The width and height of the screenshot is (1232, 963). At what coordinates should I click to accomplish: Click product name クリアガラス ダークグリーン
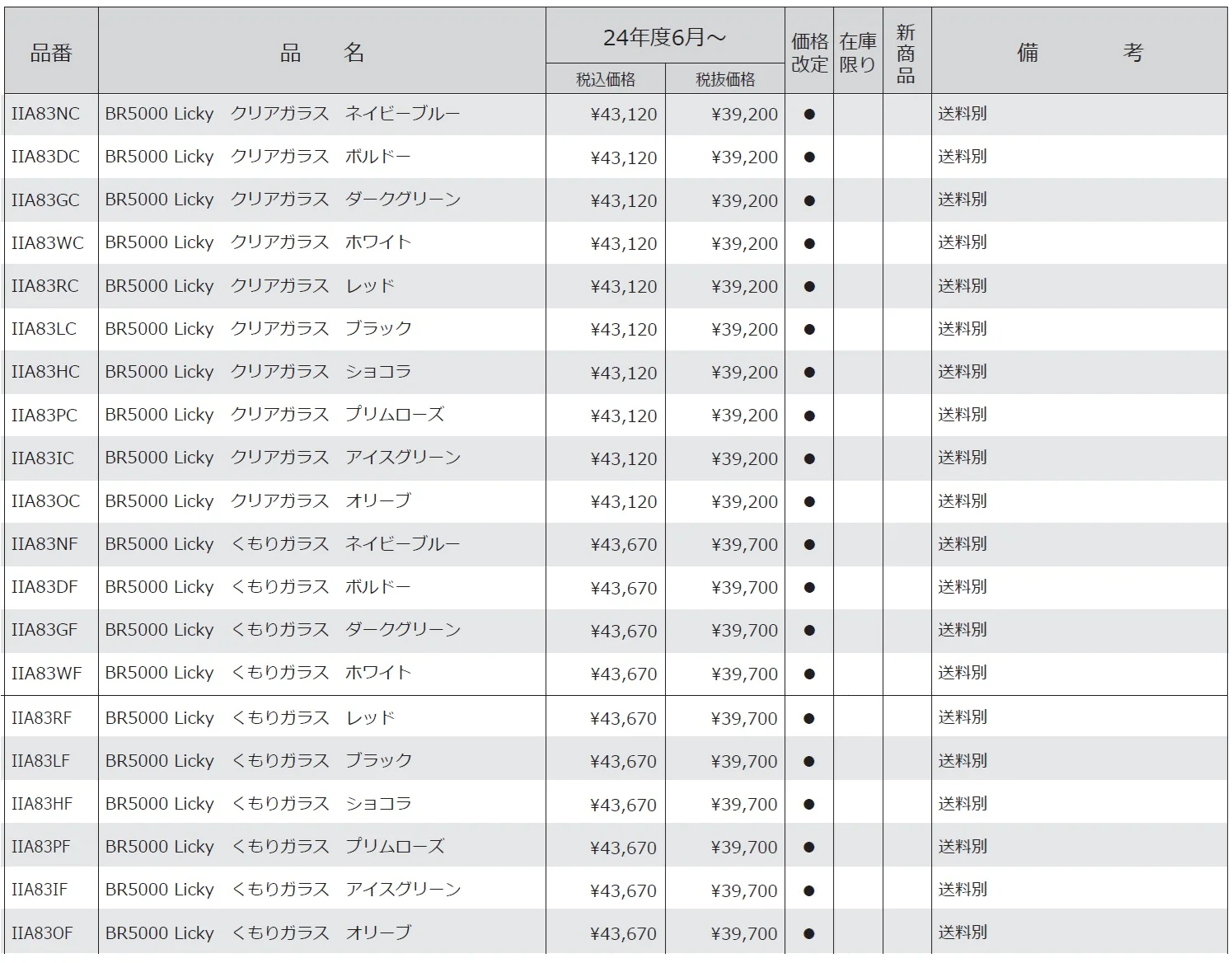[x=344, y=200]
